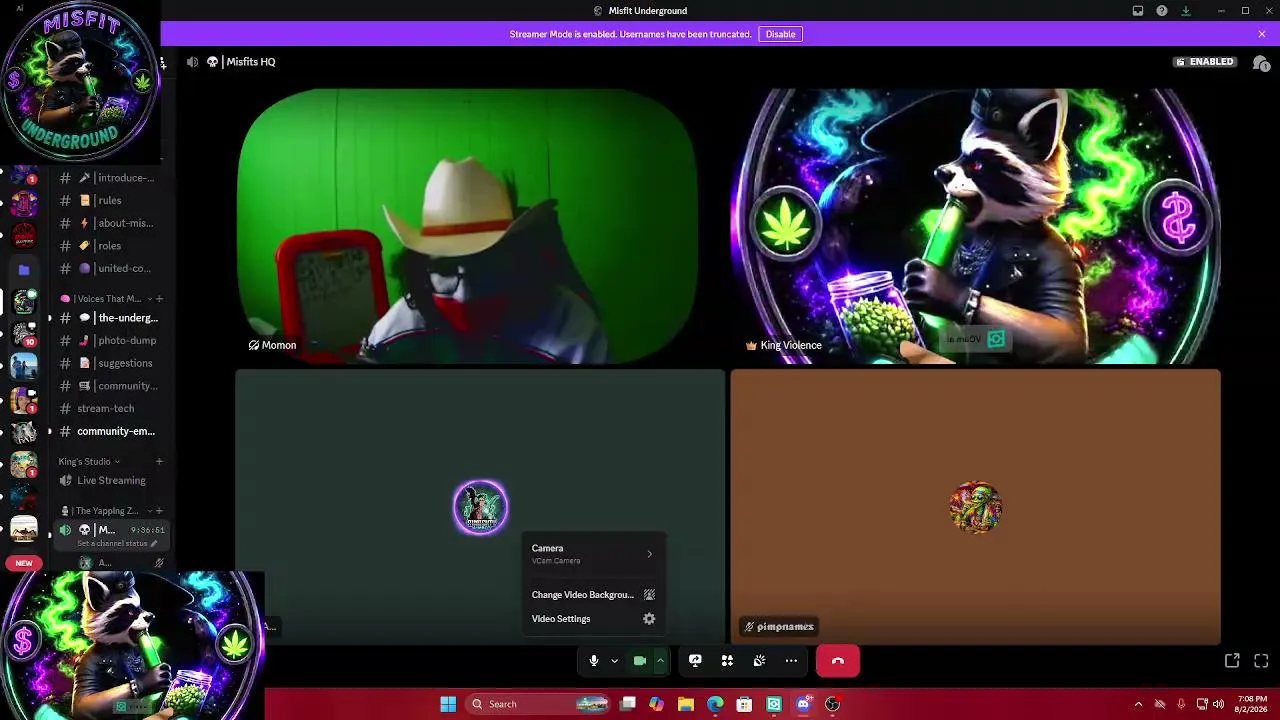Join the Live Streaming voice channel
The height and width of the screenshot is (720, 1280).
click(x=109, y=480)
